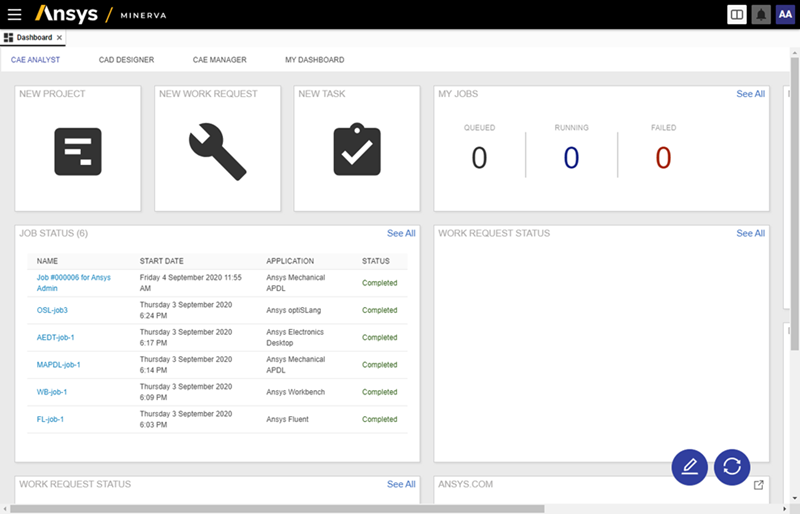Screen dimensions: 800x514
Task: Switch to the CAE Manager tab
Action: pyautogui.click(x=219, y=60)
